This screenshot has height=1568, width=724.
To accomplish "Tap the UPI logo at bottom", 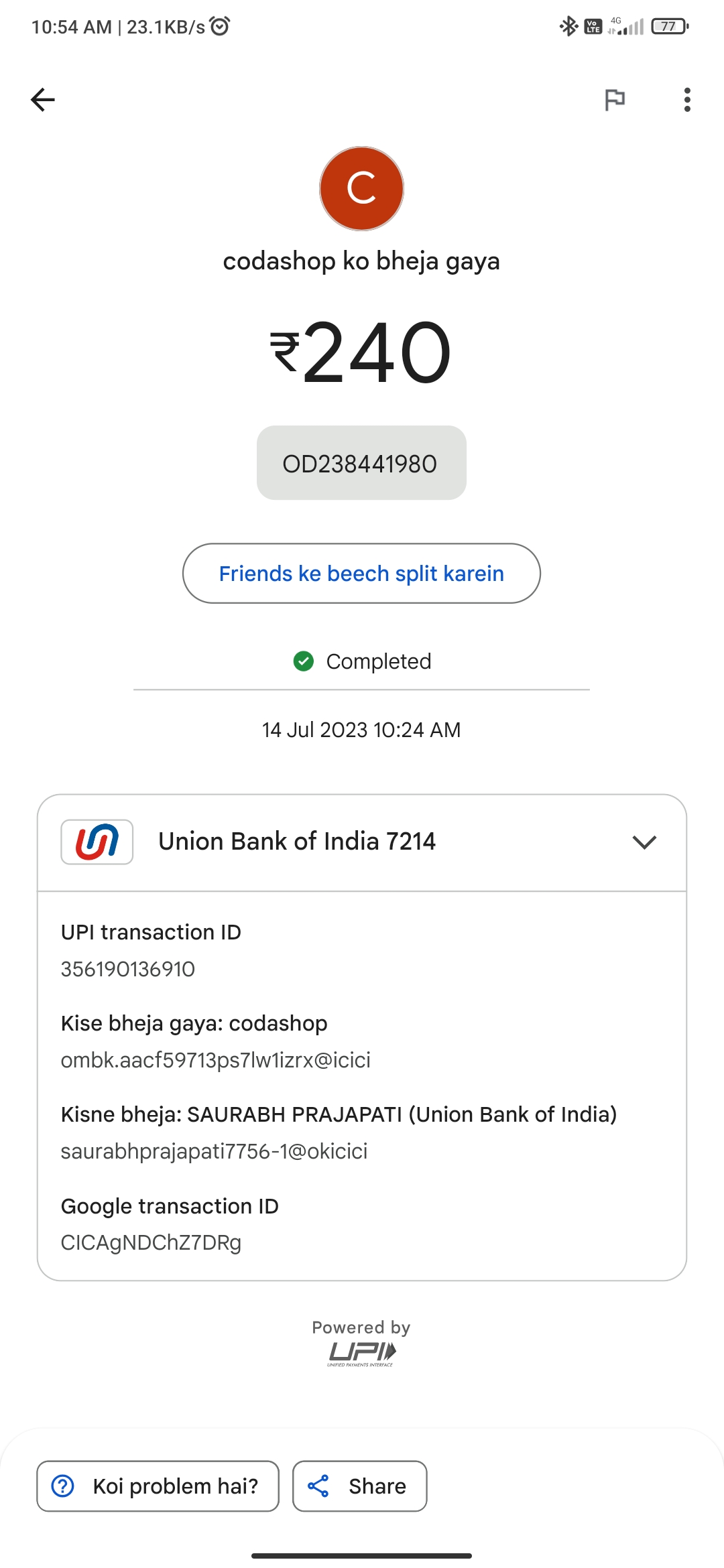I will 361,1354.
